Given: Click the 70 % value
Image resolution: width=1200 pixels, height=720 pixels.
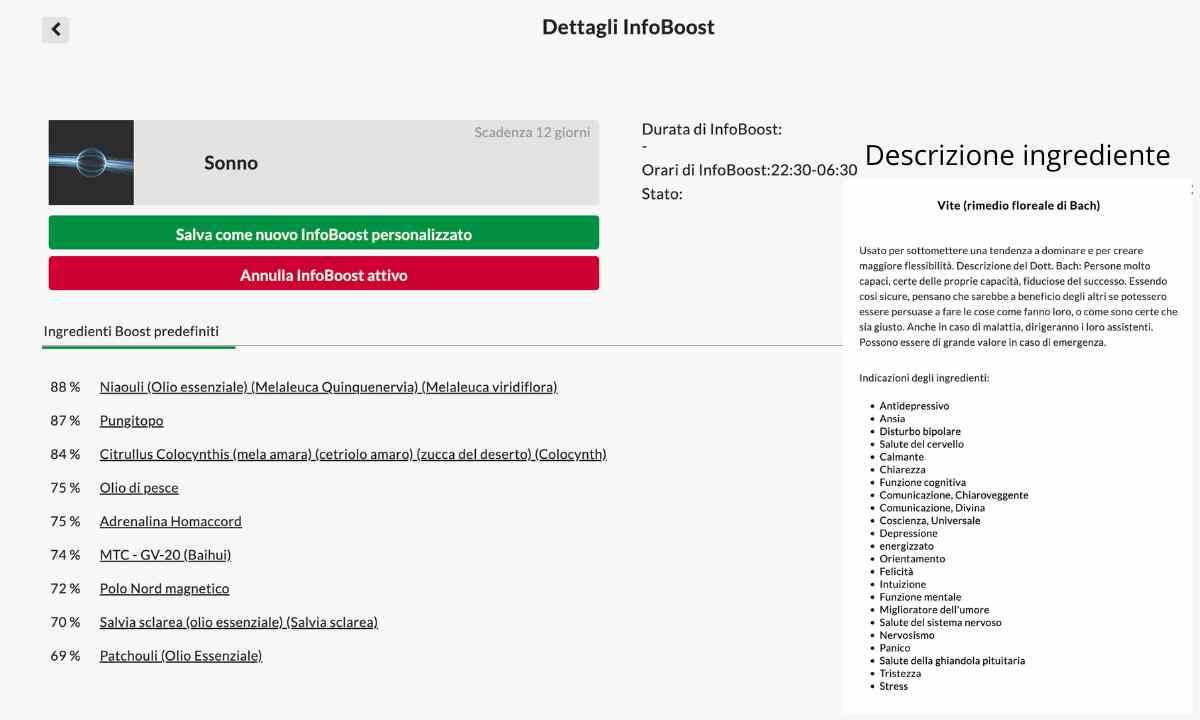Looking at the screenshot, I should point(65,622).
